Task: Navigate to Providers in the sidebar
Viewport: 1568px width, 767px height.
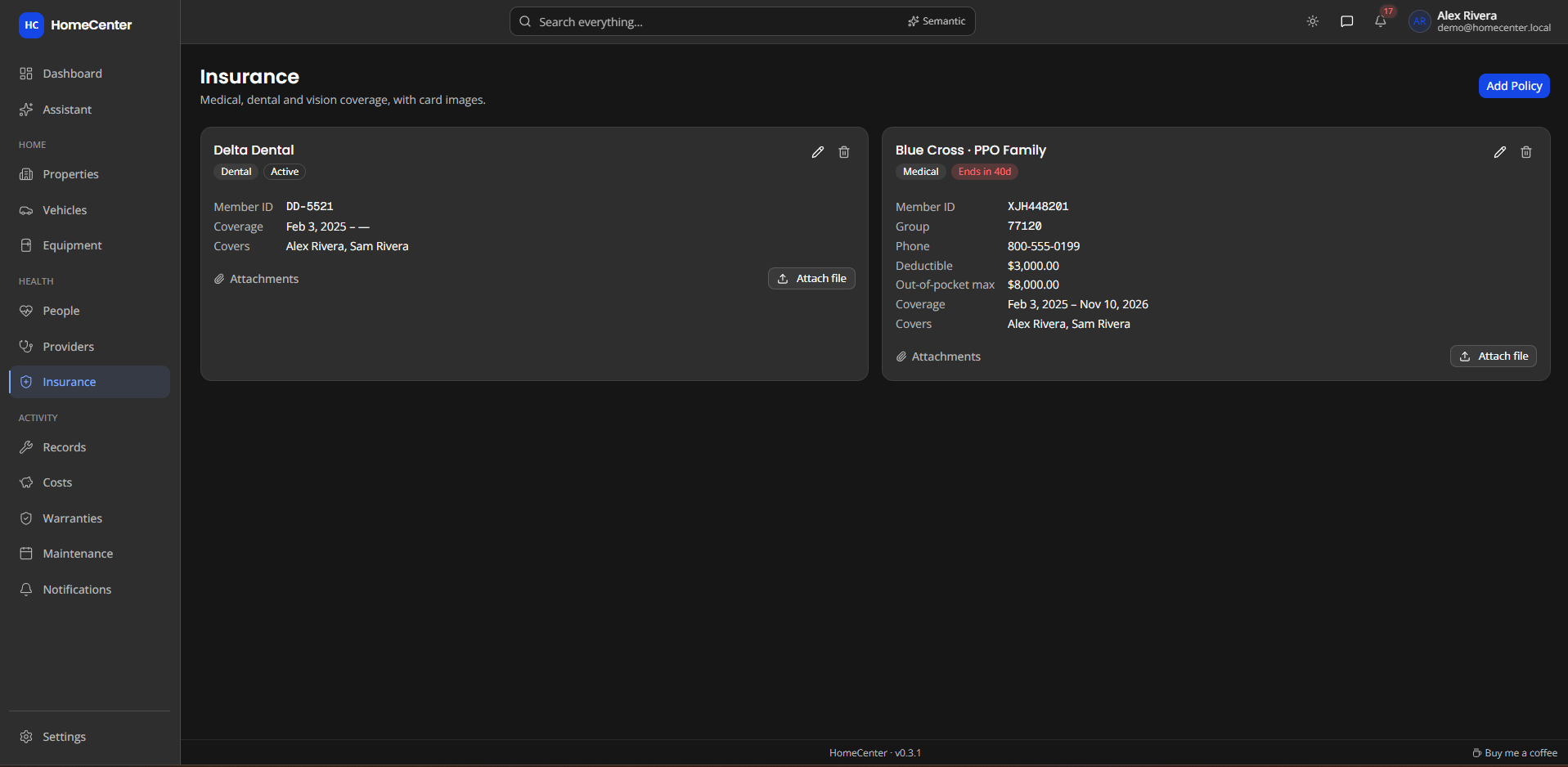Action: coord(90,347)
